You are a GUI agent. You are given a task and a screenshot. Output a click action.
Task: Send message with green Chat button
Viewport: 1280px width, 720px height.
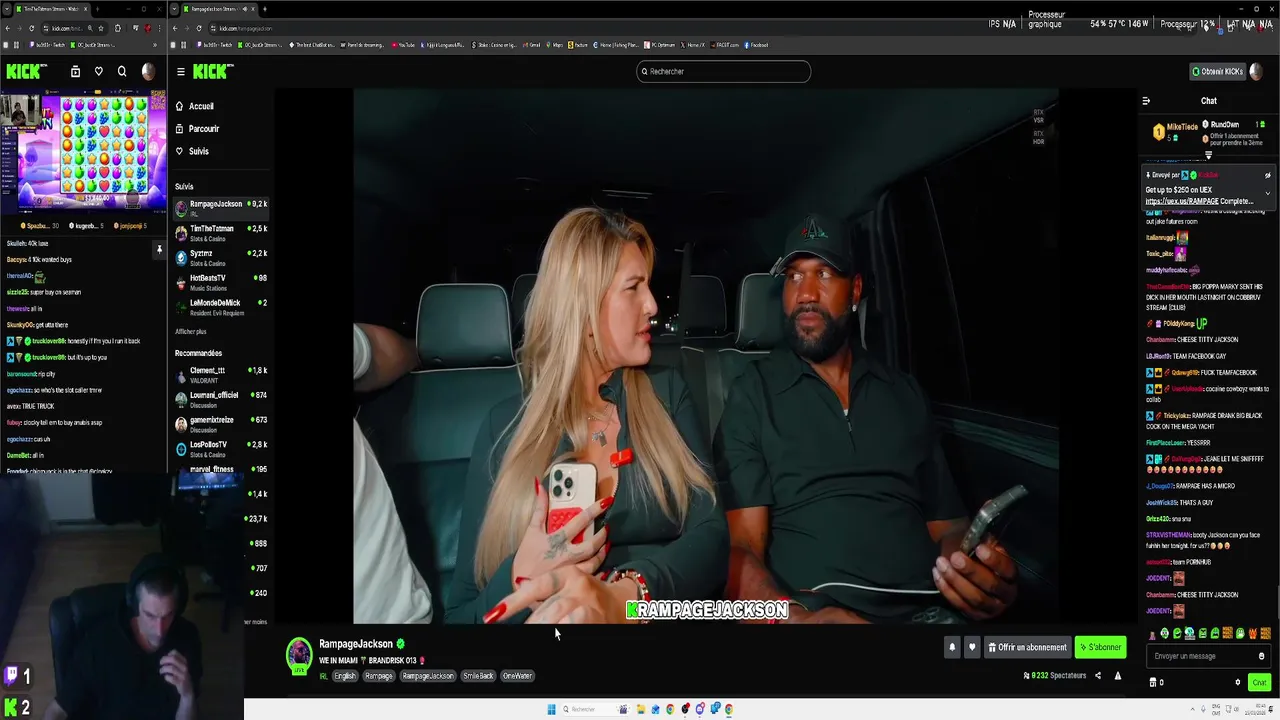pos(1258,683)
